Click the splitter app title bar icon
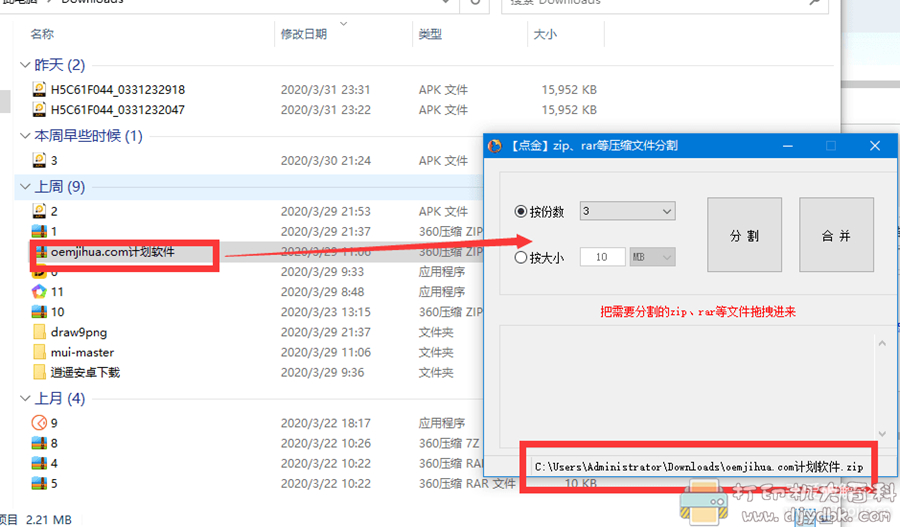This screenshot has height=527, width=900. click(x=495, y=146)
